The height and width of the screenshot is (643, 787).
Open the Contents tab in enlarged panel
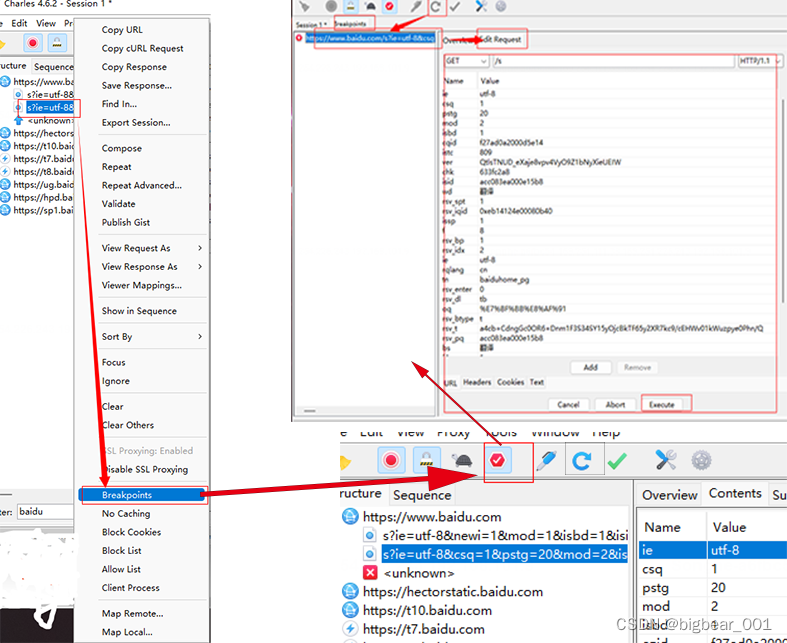click(x=735, y=493)
